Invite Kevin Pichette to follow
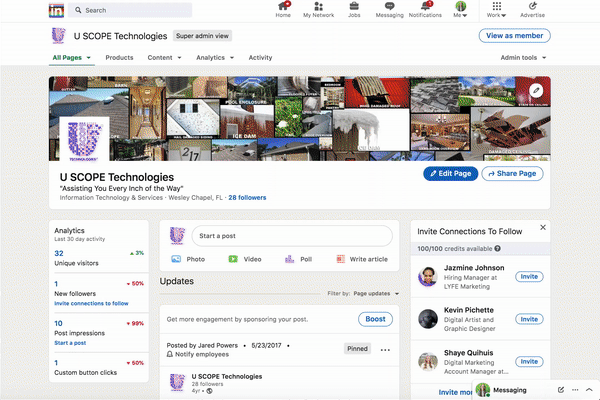The height and width of the screenshot is (400, 600). point(529,319)
